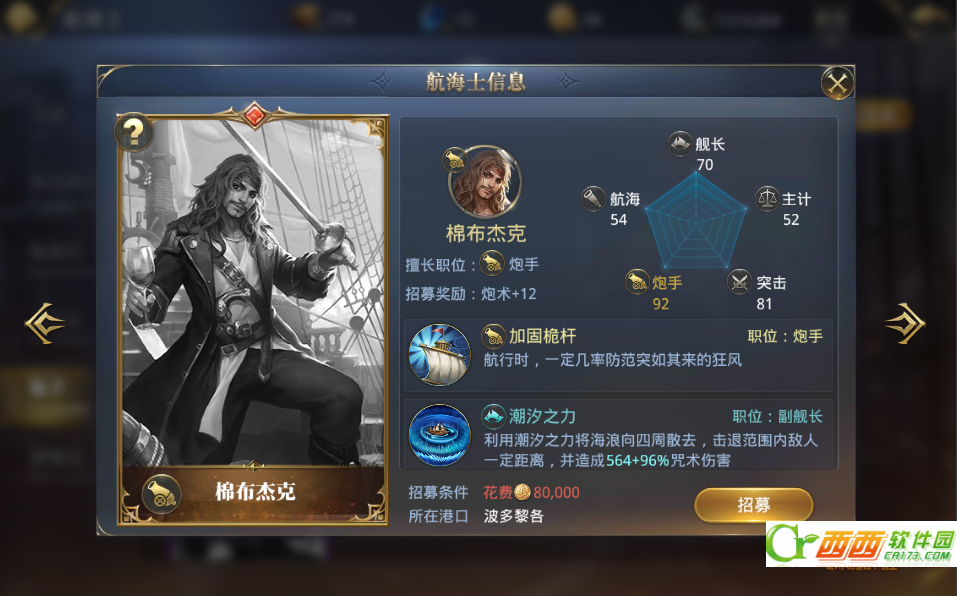Click the pentagon radar stat chart

[x=696, y=221]
